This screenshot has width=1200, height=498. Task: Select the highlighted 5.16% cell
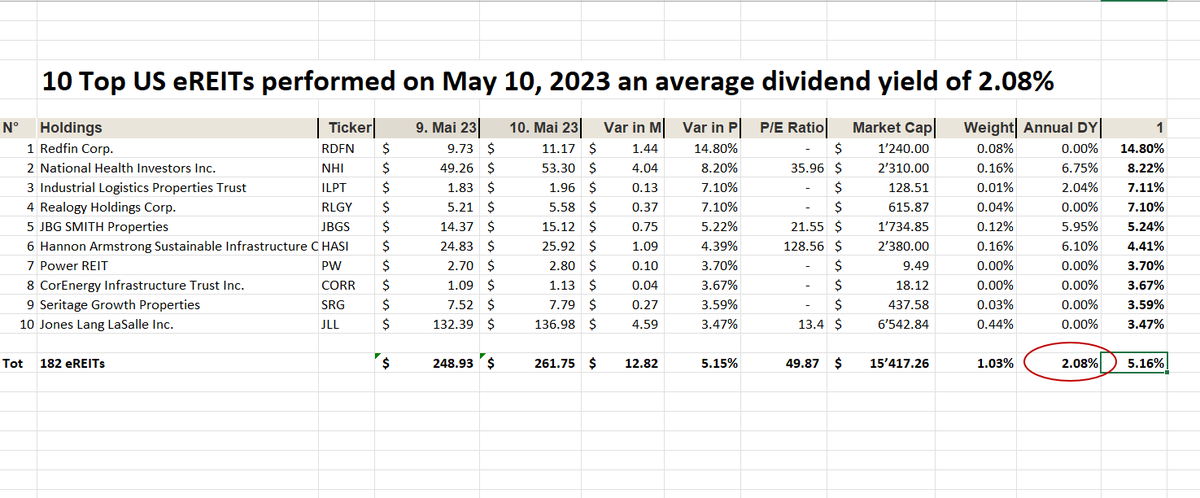[1135, 364]
